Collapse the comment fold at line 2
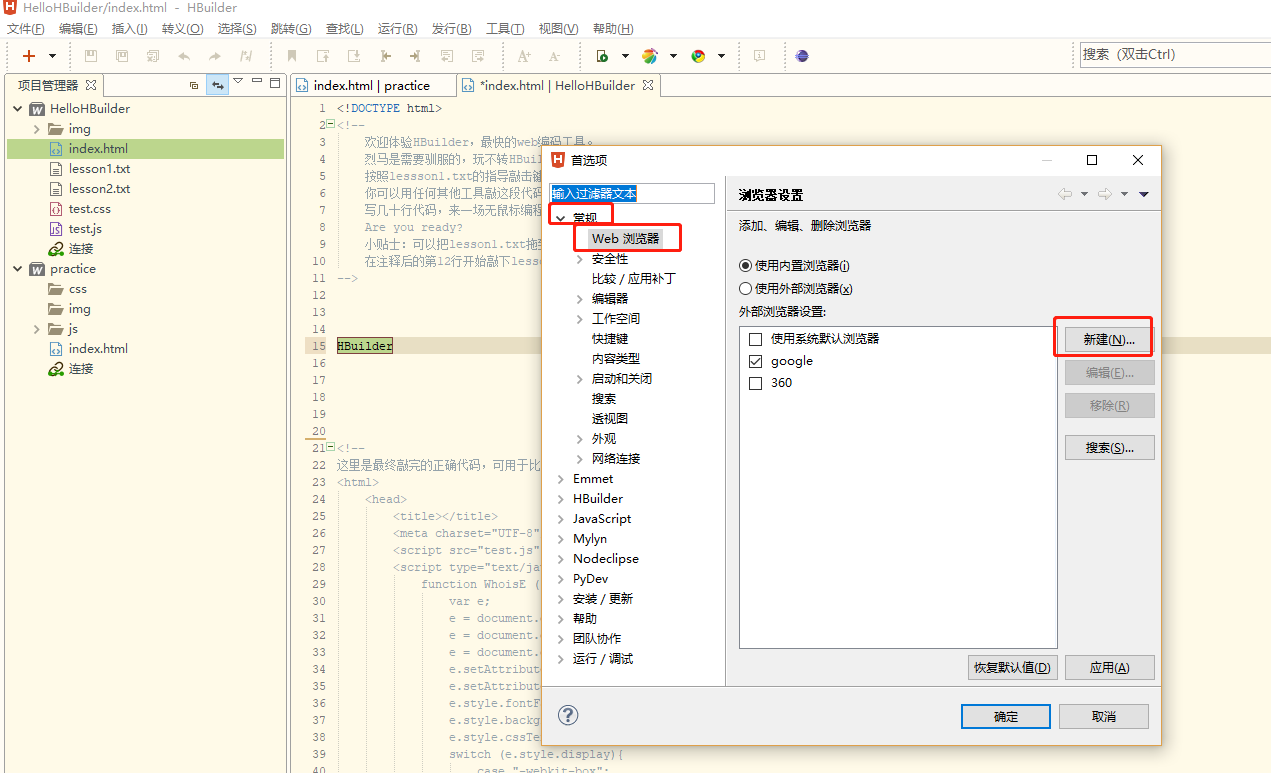The width and height of the screenshot is (1271, 773). [x=330, y=125]
